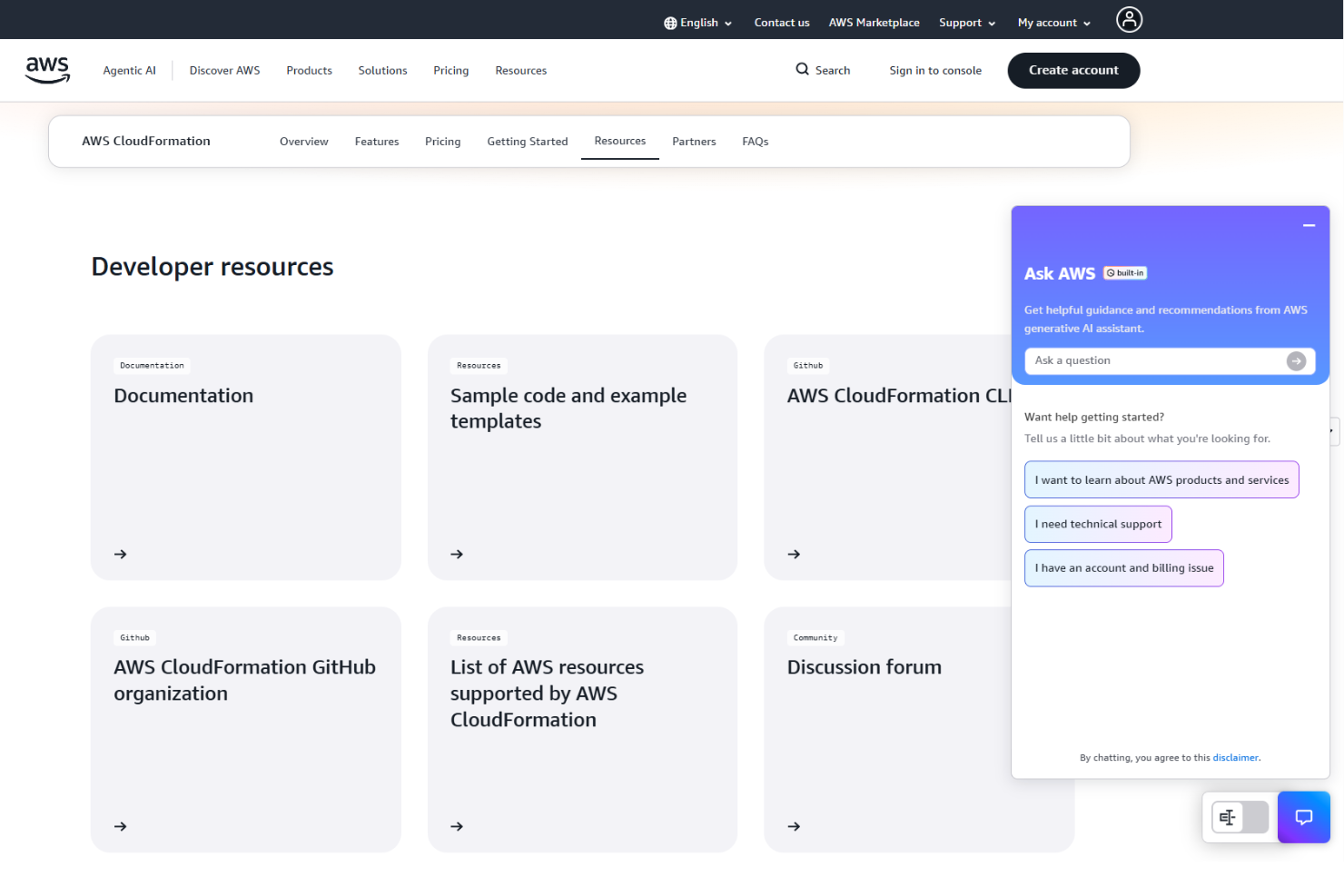The width and height of the screenshot is (1344, 896).
Task: Click arrow on AWS CloudFormation CLI card
Action: click(794, 554)
